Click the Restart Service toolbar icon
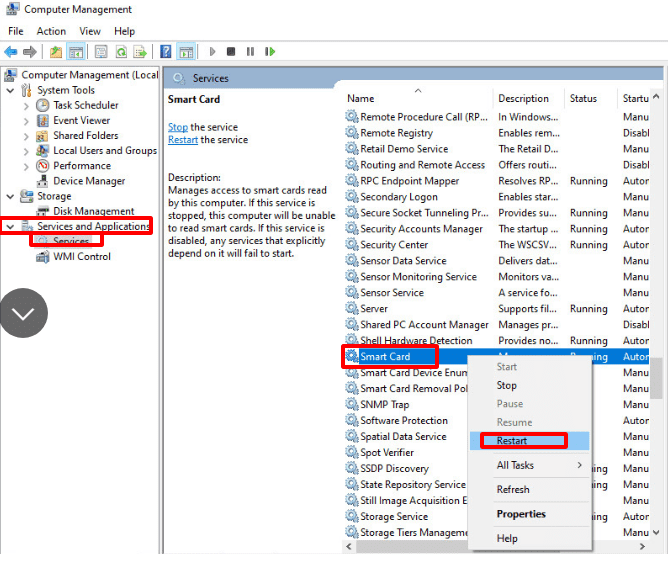 (270, 52)
